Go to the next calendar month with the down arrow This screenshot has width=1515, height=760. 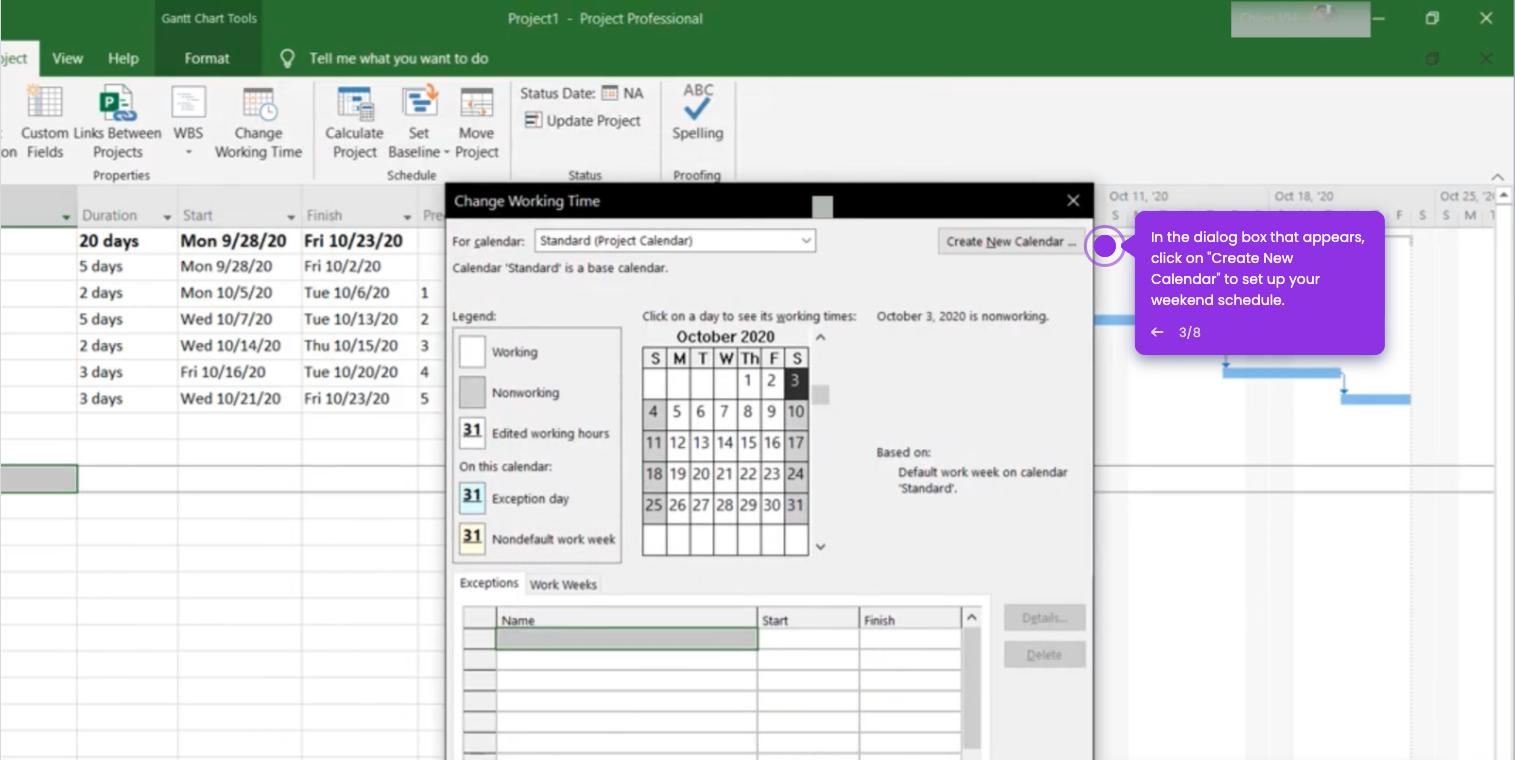[820, 547]
